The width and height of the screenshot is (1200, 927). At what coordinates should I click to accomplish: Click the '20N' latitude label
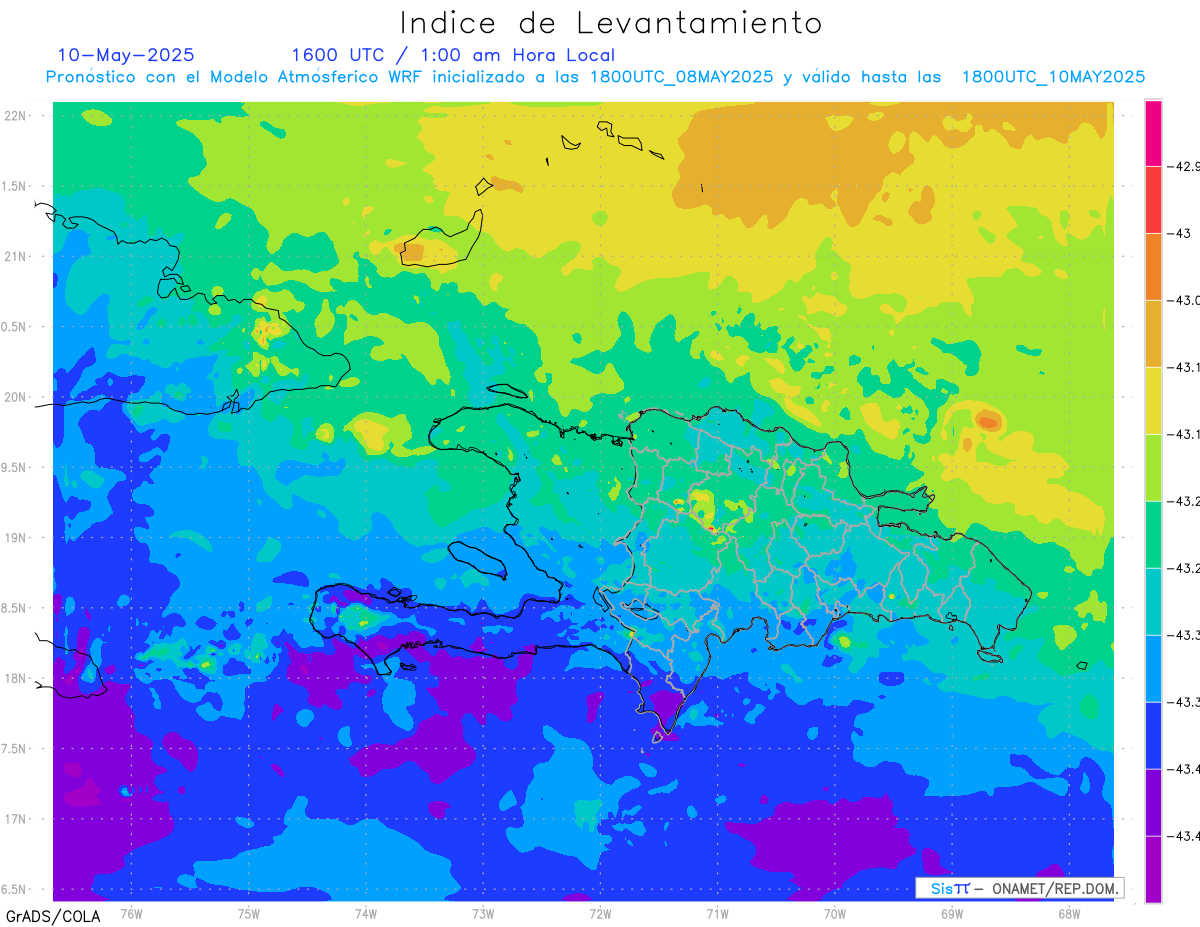click(15, 397)
